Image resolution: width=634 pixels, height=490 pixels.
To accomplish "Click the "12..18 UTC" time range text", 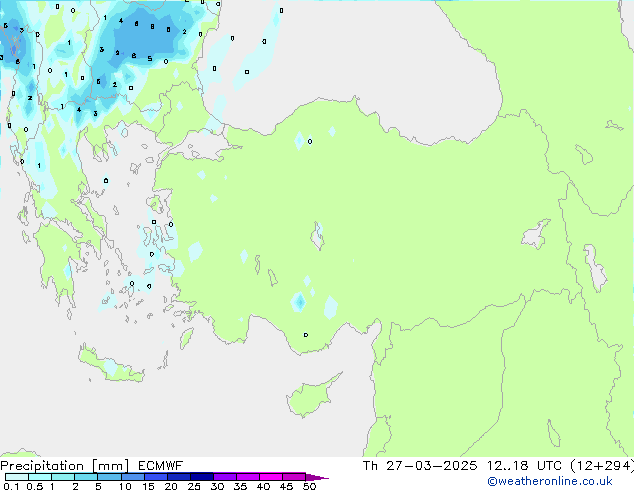I will 524,466.
